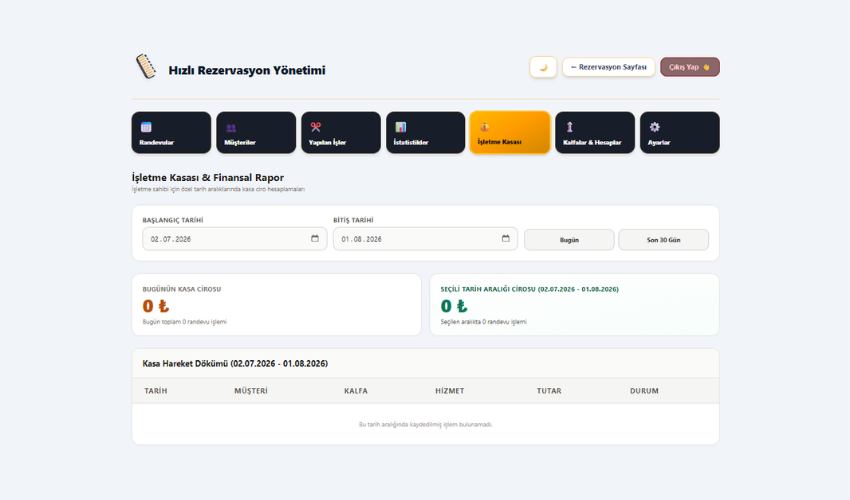The width and height of the screenshot is (850, 500).
Task: Click the Seçili Tarih Aralığı Cirosu card
Action: [575, 305]
